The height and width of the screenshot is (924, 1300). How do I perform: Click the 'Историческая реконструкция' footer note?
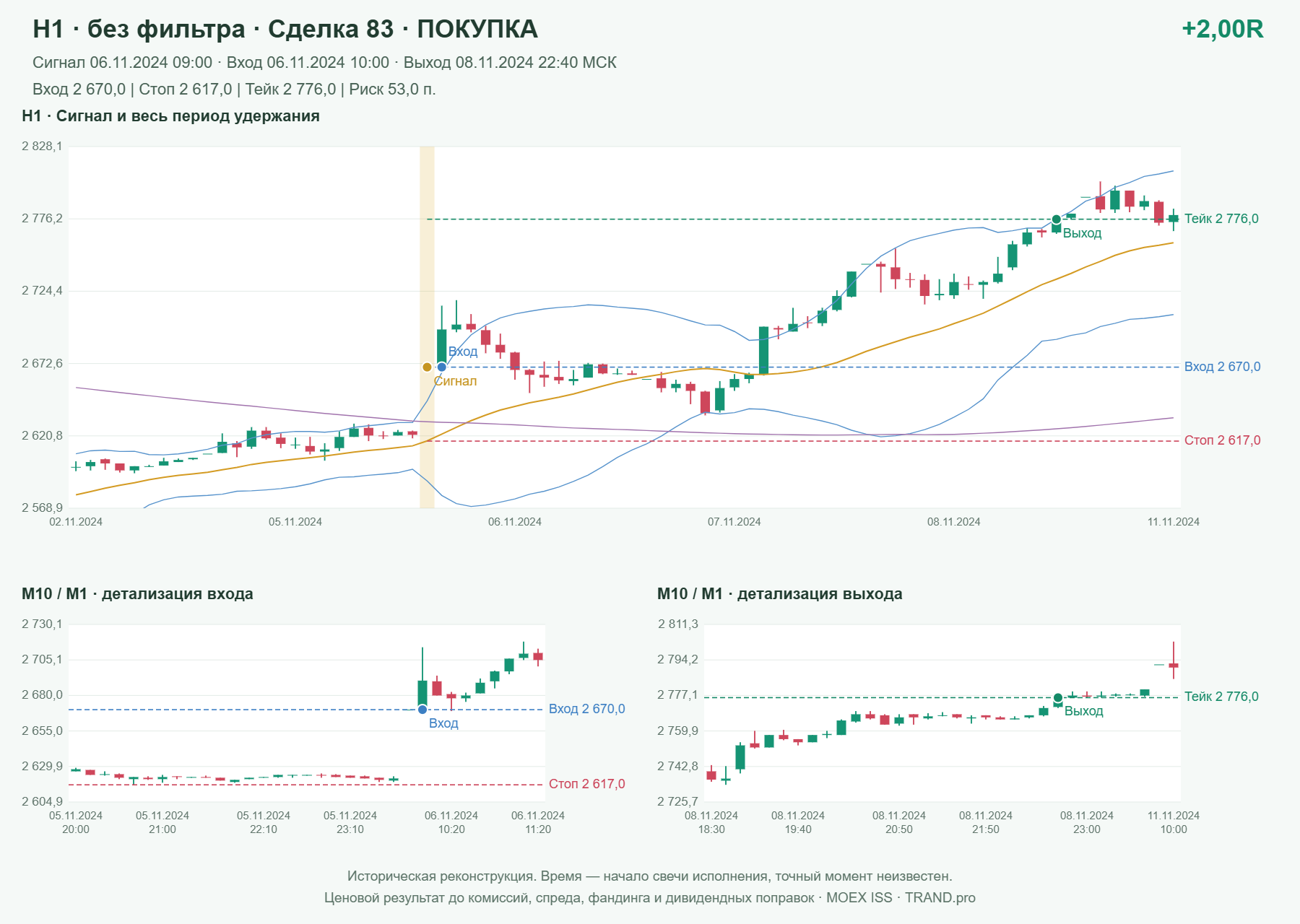click(x=649, y=876)
